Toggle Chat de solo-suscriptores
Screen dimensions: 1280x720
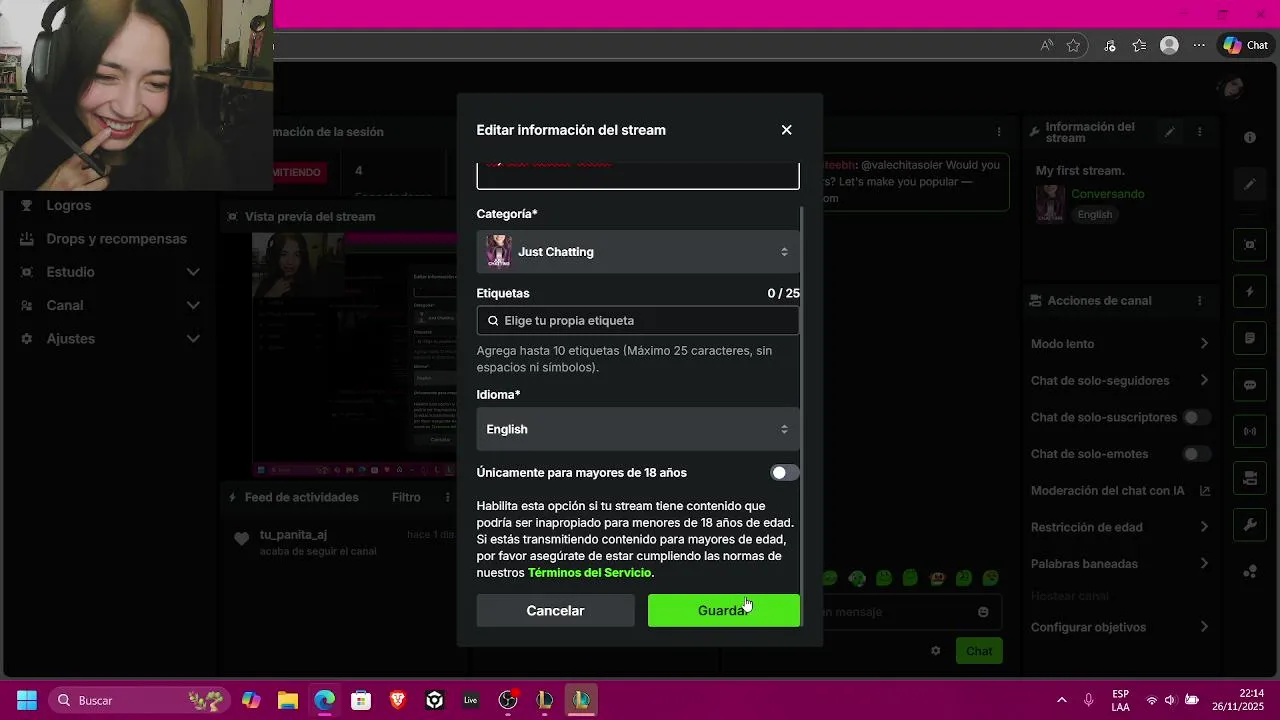(1196, 417)
